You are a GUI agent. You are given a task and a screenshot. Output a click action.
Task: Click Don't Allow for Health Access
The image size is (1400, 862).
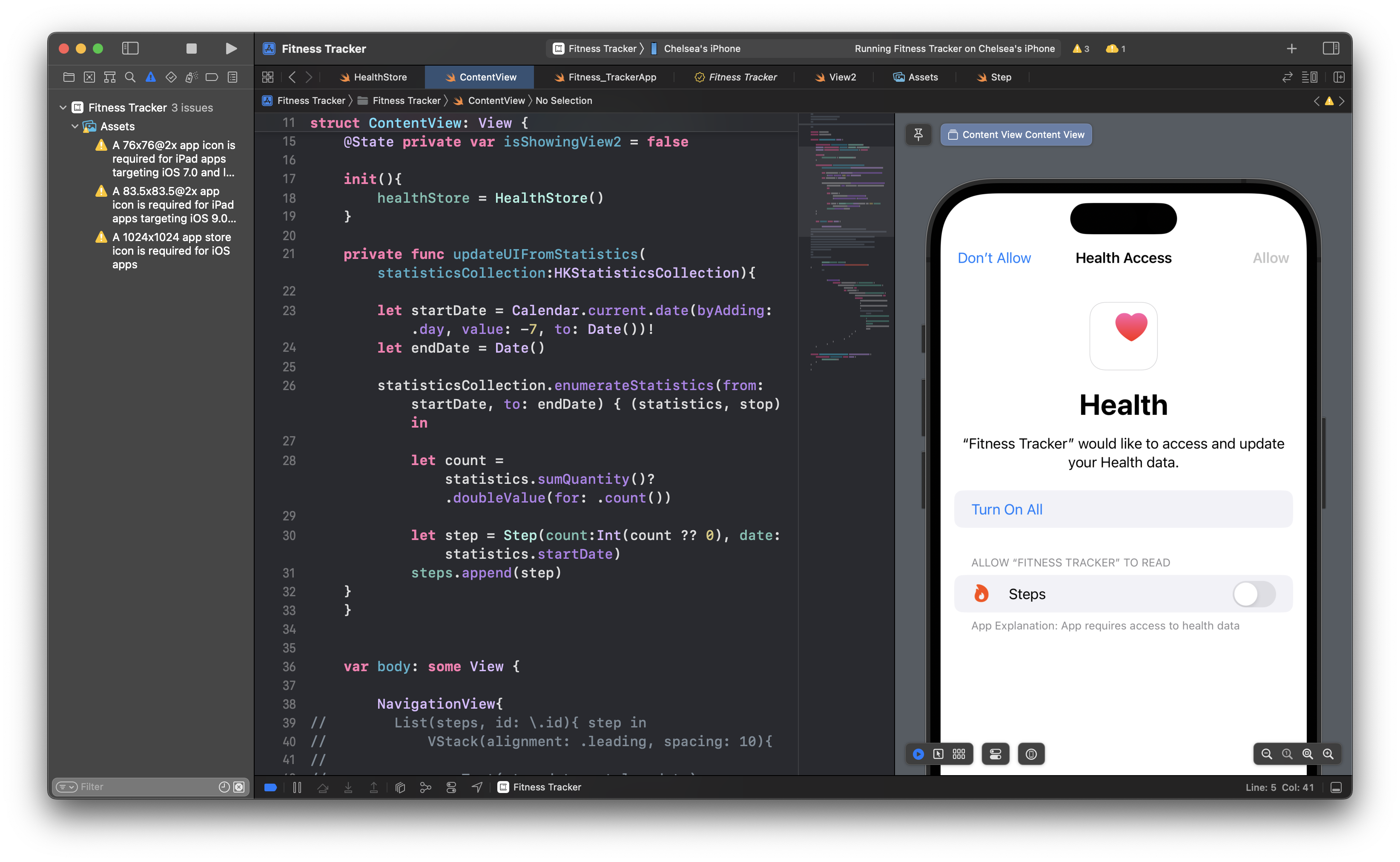(993, 258)
